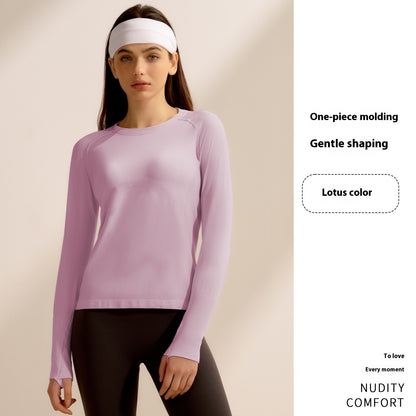Click the Lotus color dashed label box
Image resolution: width=416 pixels, height=416 pixels.
pyautogui.click(x=350, y=193)
